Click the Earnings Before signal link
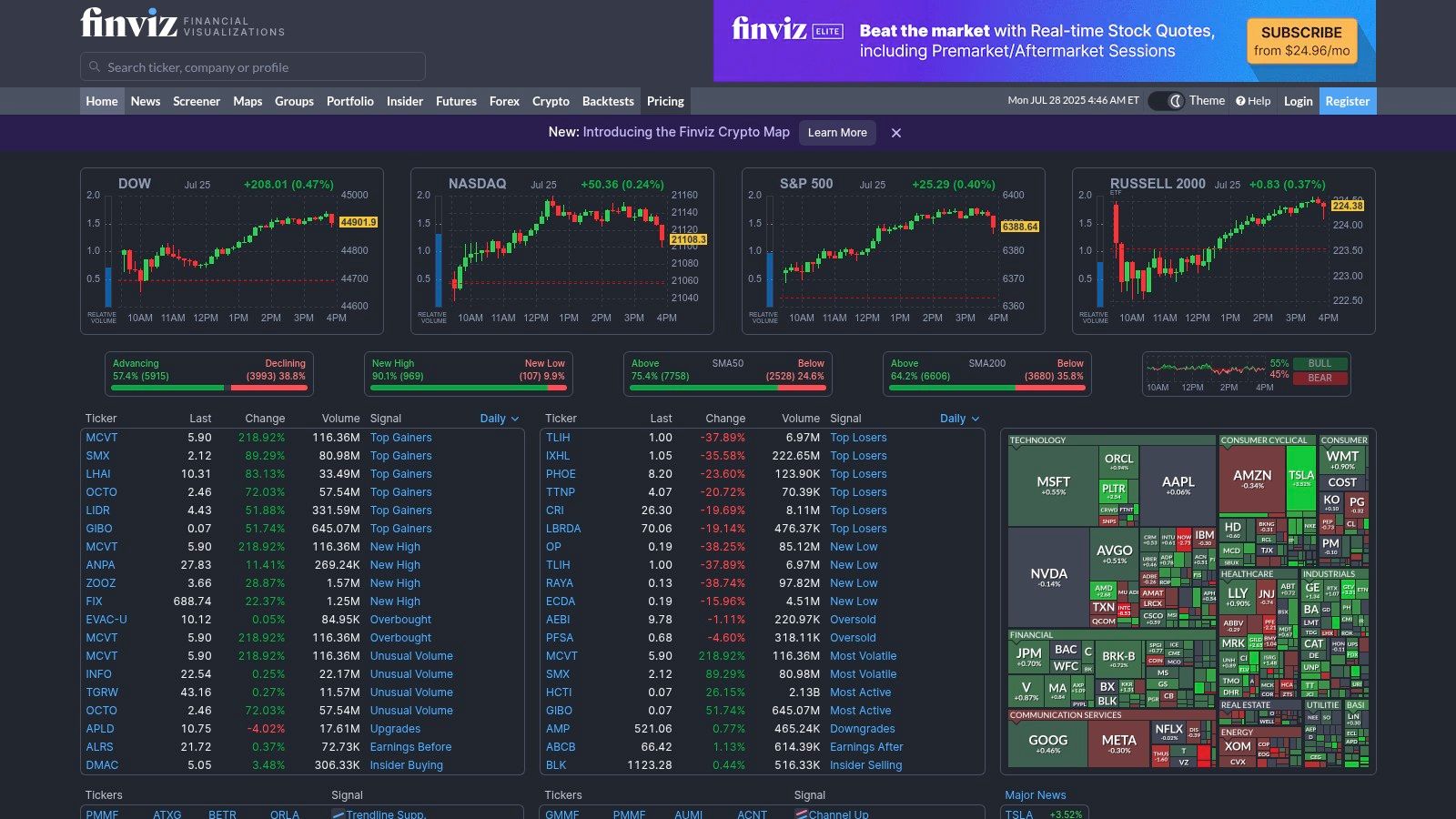The height and width of the screenshot is (819, 1456). point(410,747)
